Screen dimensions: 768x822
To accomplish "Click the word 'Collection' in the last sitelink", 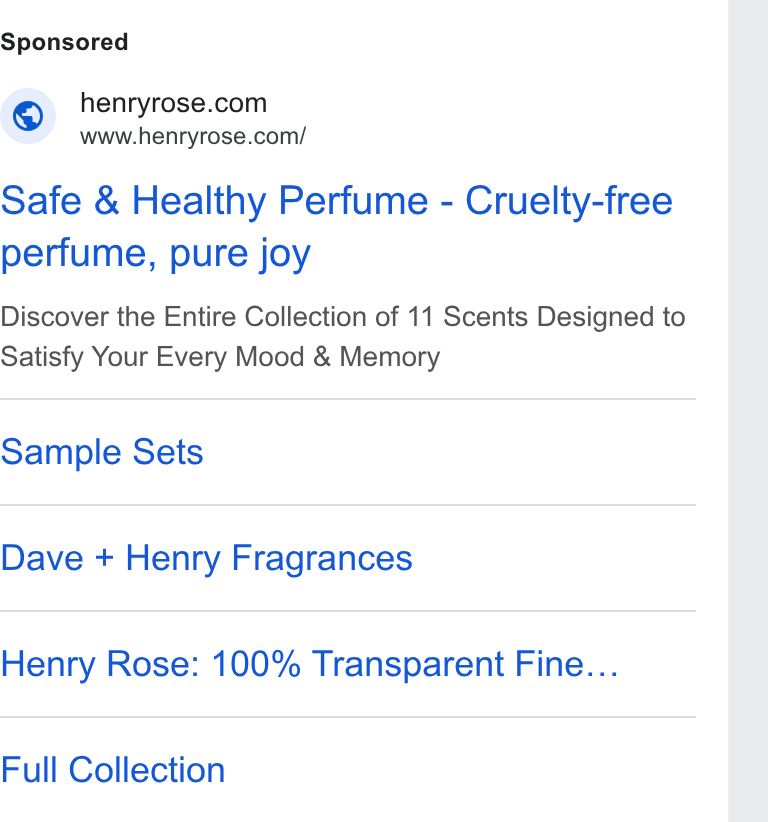I will pyautogui.click(x=147, y=770).
